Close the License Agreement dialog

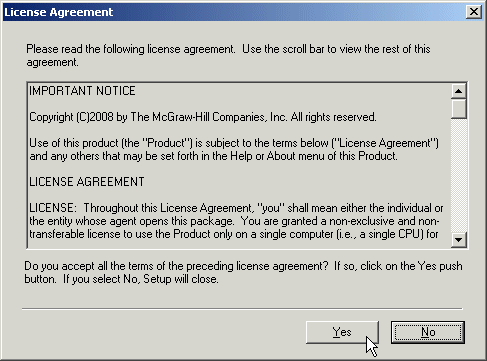click(x=474, y=12)
